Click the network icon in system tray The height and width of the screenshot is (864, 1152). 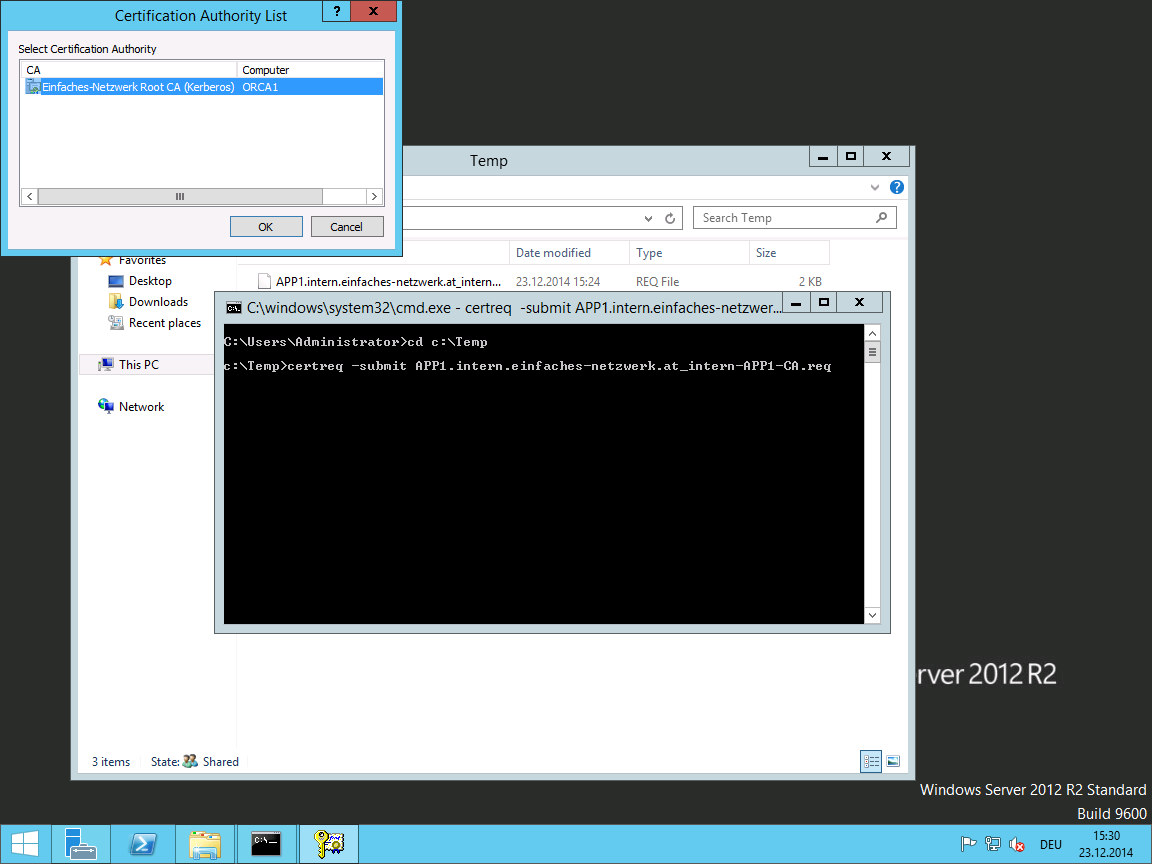click(x=993, y=844)
